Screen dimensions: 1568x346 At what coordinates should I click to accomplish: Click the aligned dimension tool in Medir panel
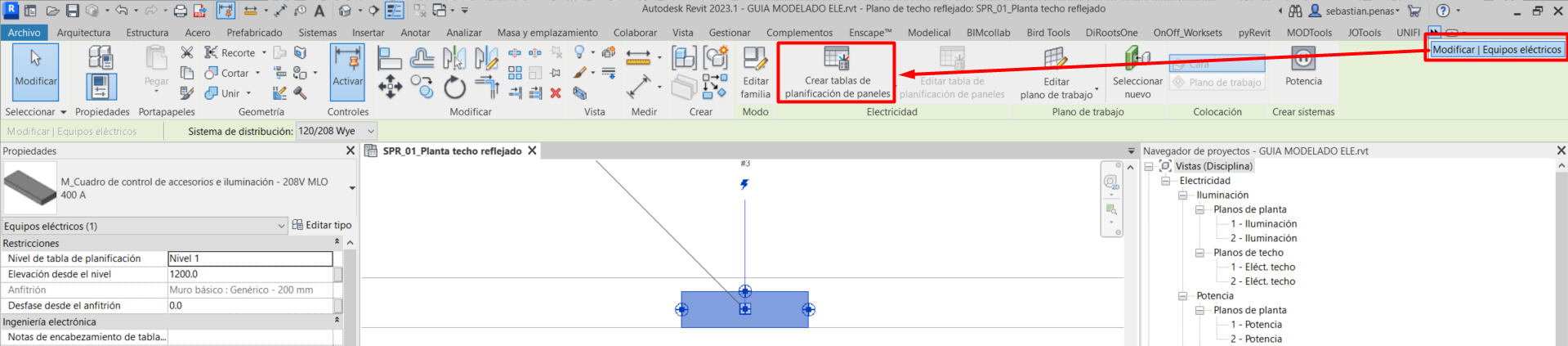638,87
